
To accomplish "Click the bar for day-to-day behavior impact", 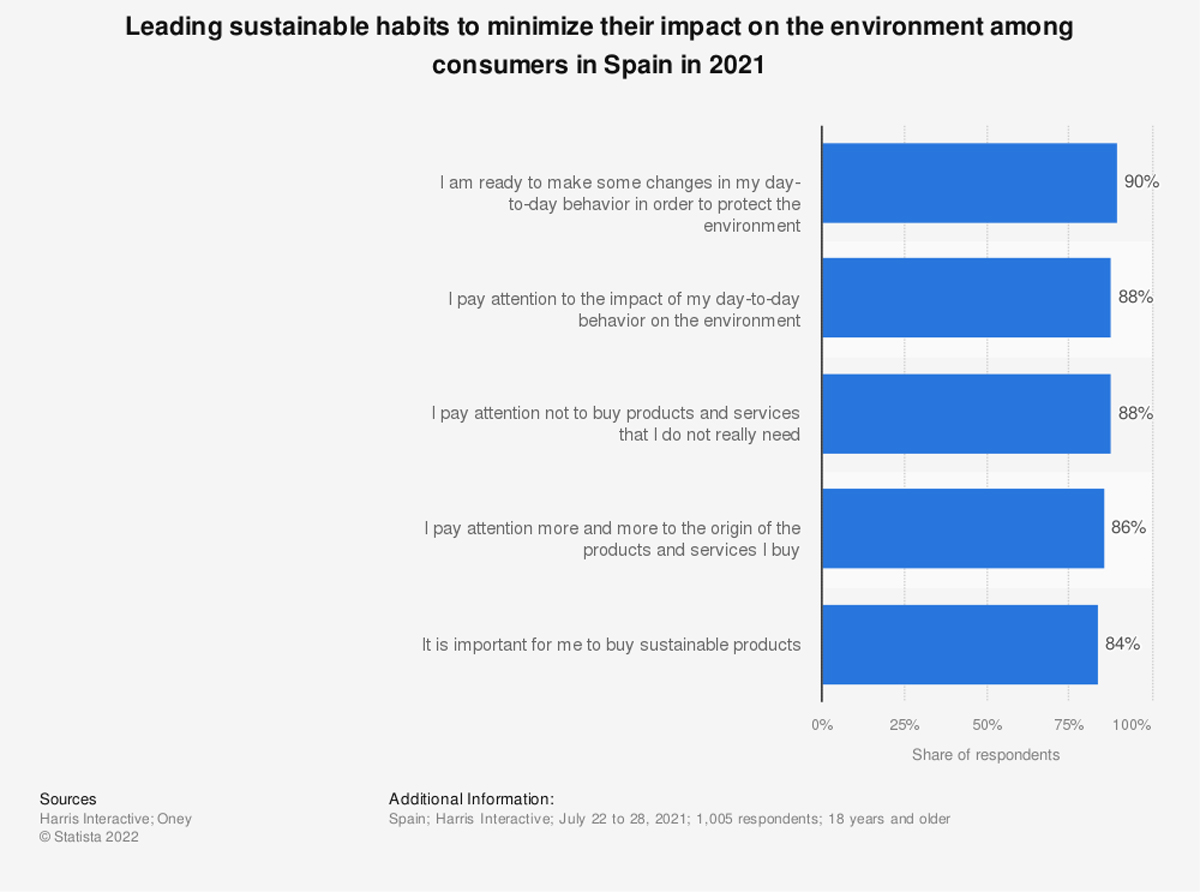I will coord(965,298).
